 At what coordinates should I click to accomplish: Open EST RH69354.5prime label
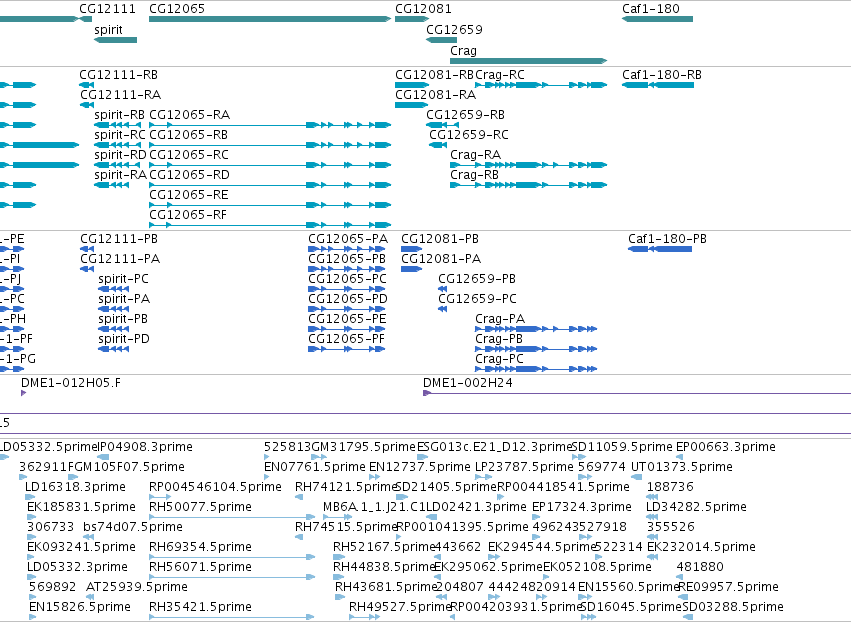pos(200,547)
